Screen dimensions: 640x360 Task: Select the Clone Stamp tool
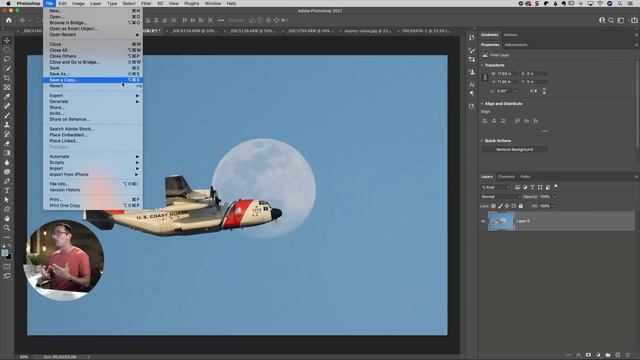(x=7, y=125)
